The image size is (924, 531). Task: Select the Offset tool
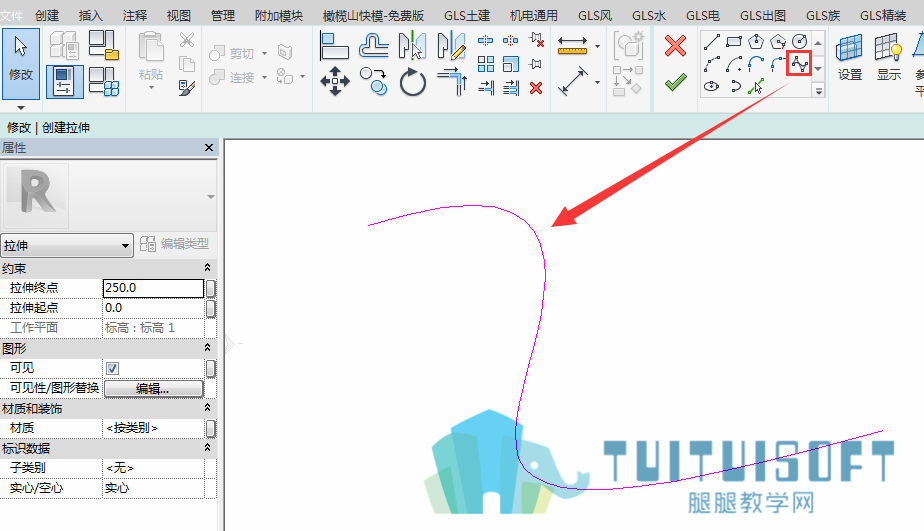(374, 46)
